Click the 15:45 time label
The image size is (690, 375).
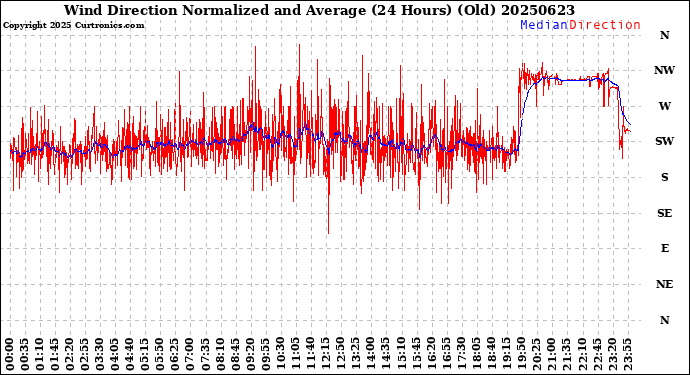[416, 354]
